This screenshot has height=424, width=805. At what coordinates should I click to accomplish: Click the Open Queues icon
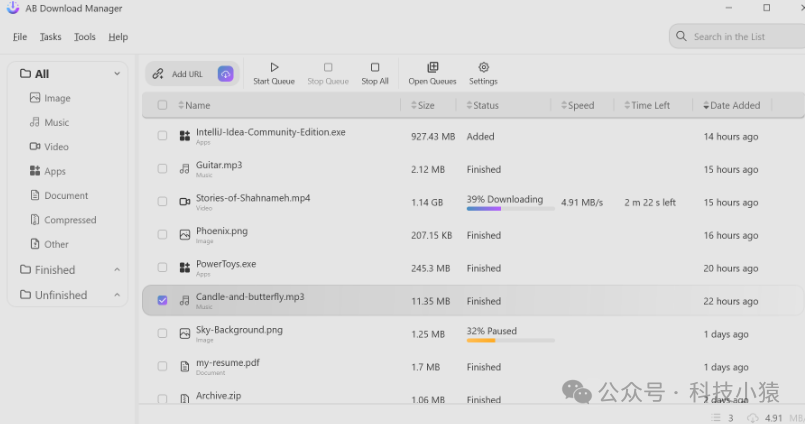pos(432,68)
